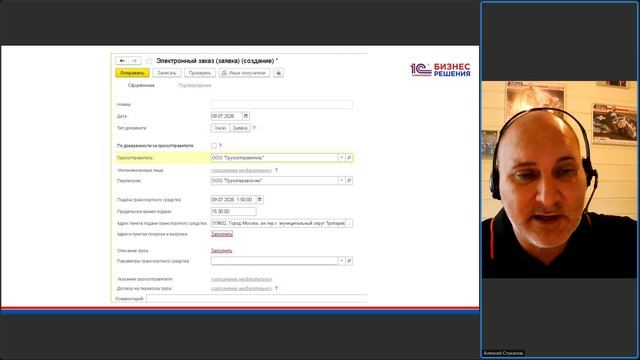Click Подача транспортного средства date field
640x360 pixels.
[233, 200]
